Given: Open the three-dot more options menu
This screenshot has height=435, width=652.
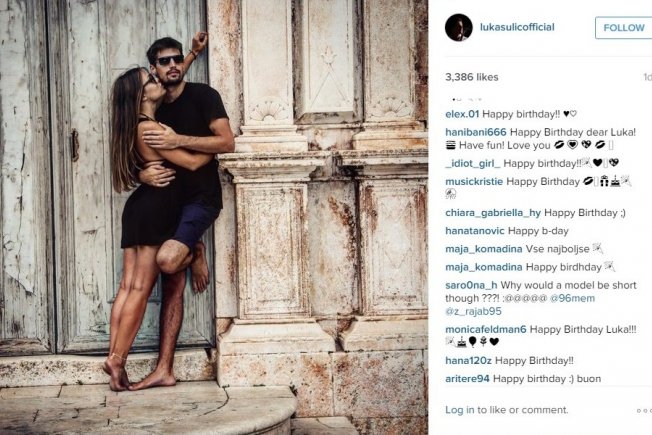Looking at the screenshot, I should click(644, 410).
